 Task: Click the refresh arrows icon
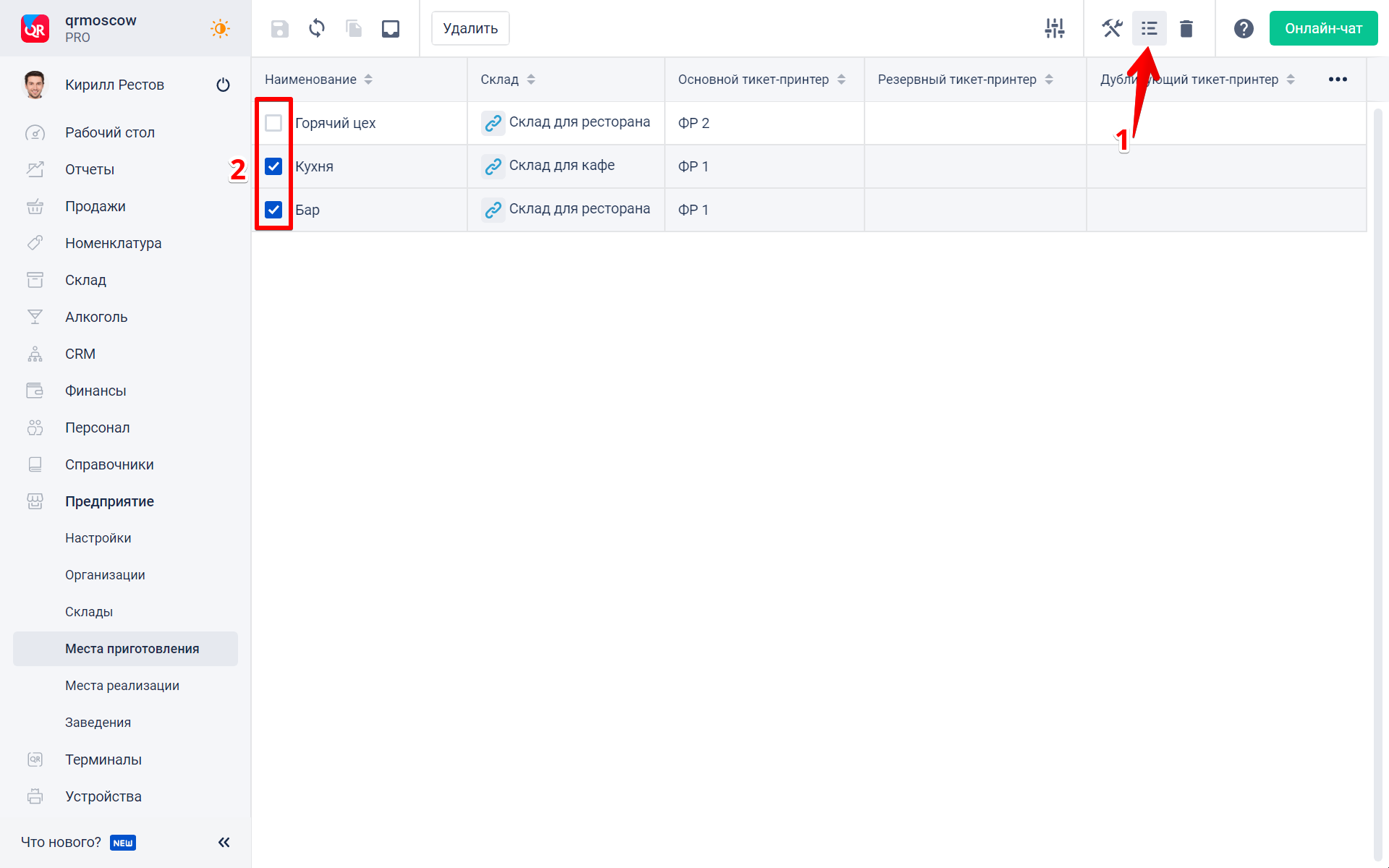click(317, 29)
